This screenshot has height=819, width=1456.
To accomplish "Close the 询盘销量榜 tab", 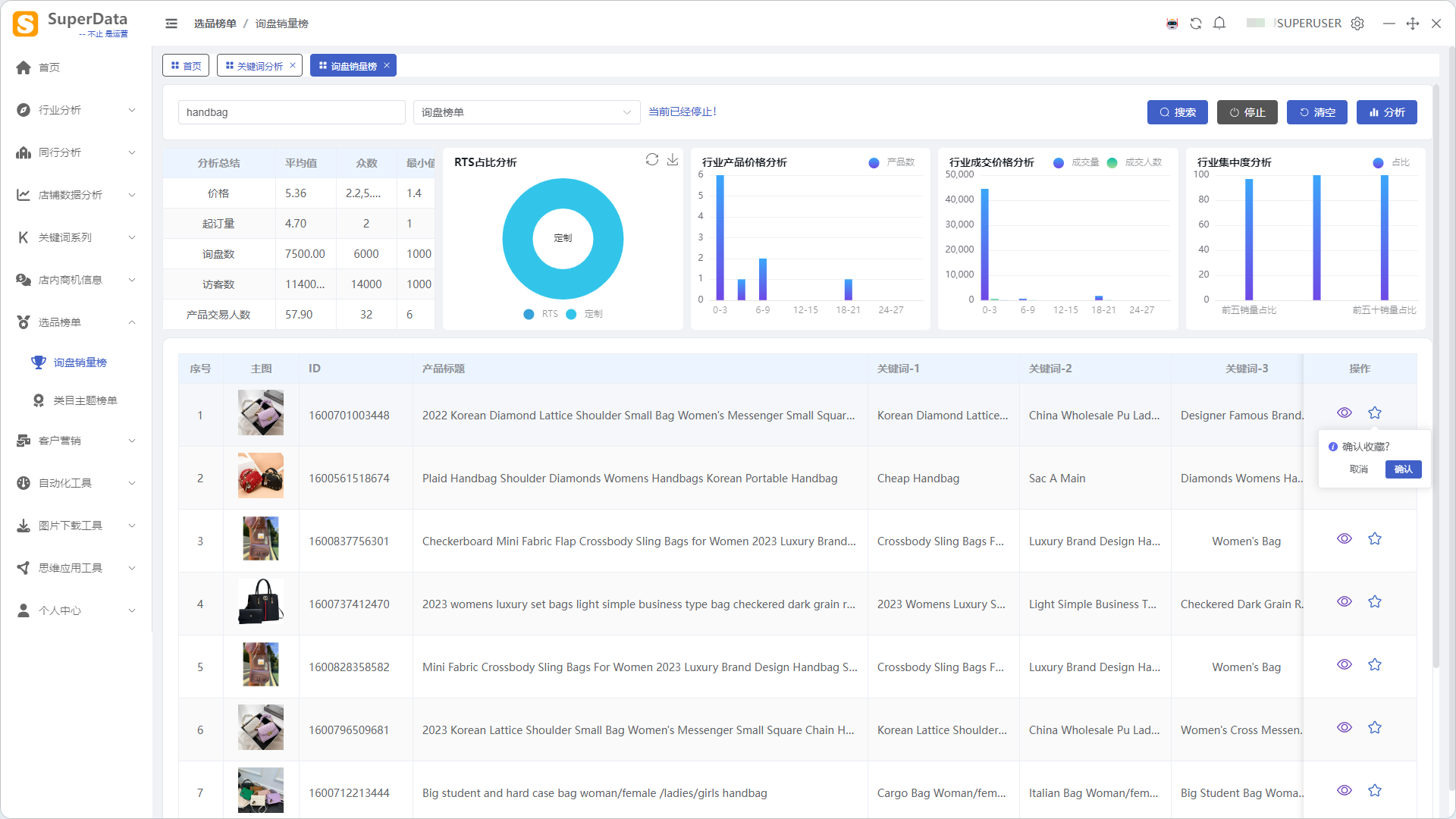I will pos(387,65).
